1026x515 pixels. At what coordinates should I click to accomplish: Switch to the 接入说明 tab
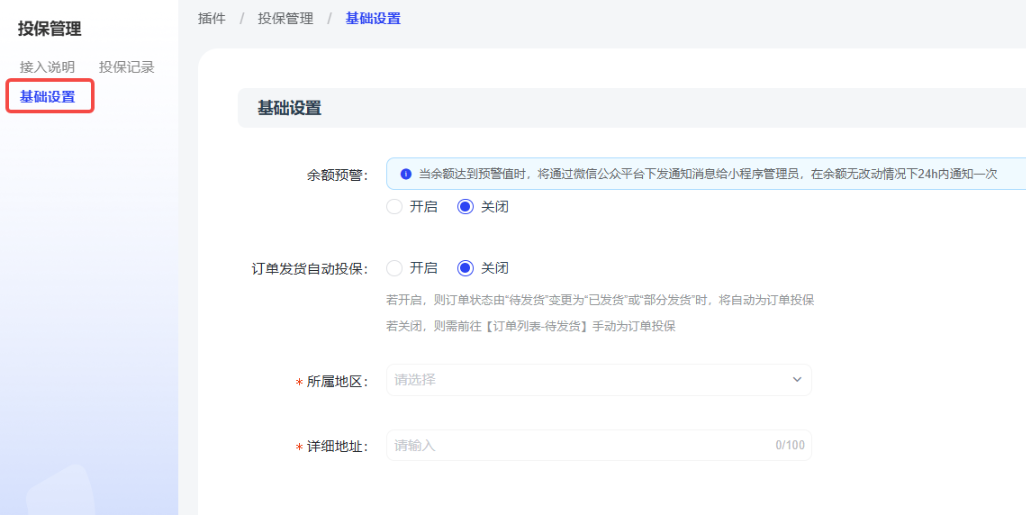[47, 67]
